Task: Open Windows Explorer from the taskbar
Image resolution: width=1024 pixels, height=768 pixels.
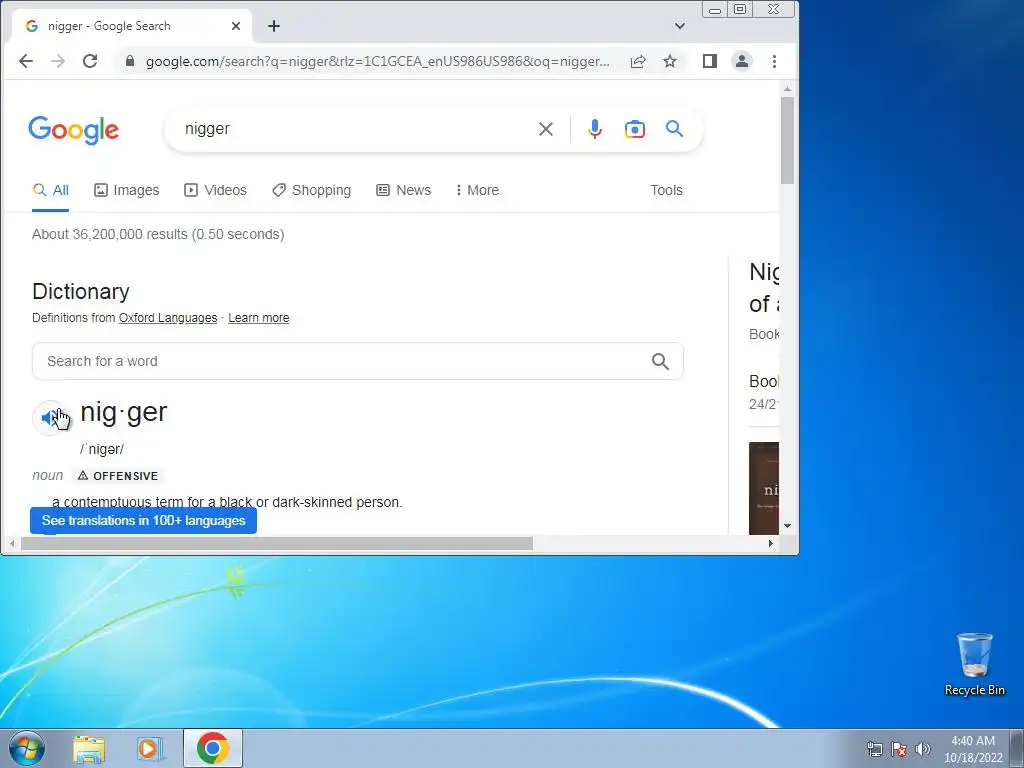Action: point(89,748)
